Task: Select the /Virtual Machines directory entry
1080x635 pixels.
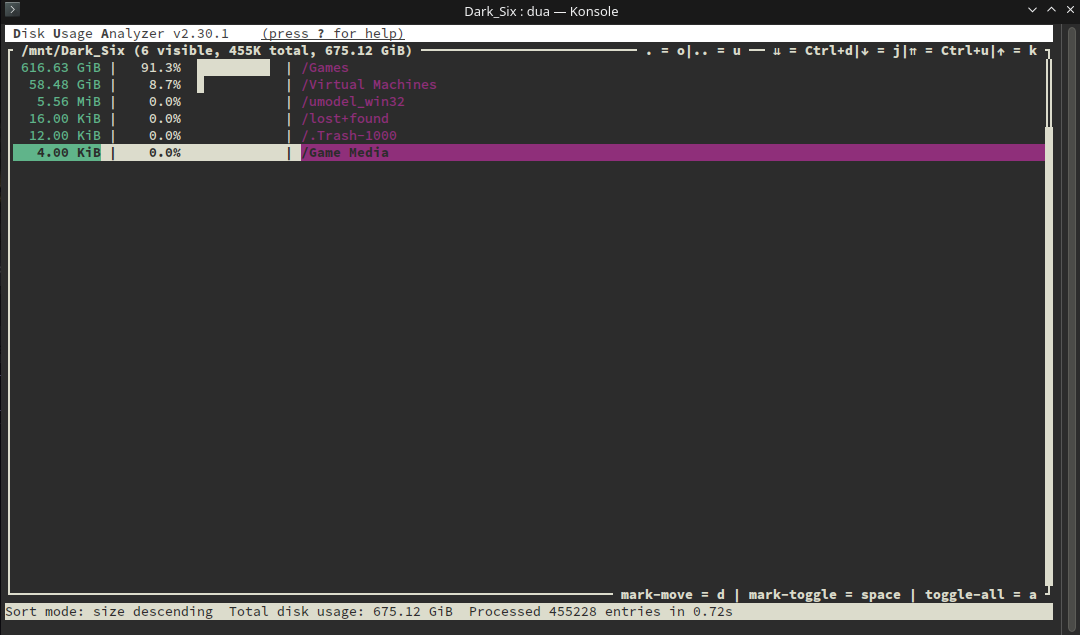Action: (x=369, y=85)
